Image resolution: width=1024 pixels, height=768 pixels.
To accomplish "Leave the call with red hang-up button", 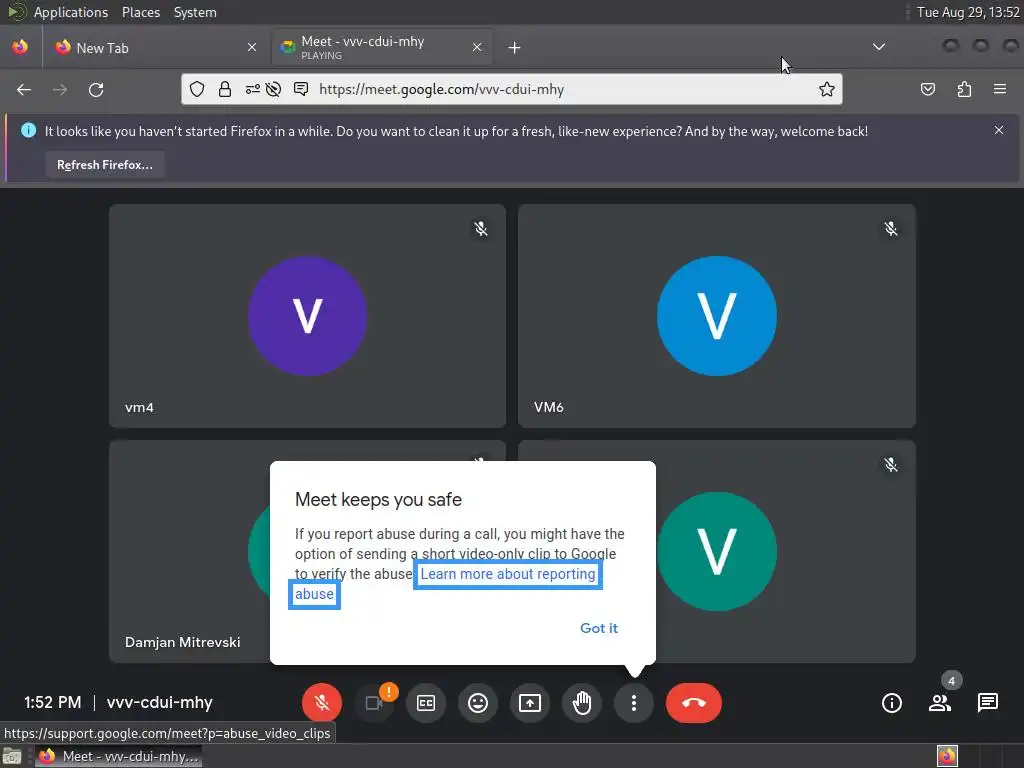I will [694, 703].
